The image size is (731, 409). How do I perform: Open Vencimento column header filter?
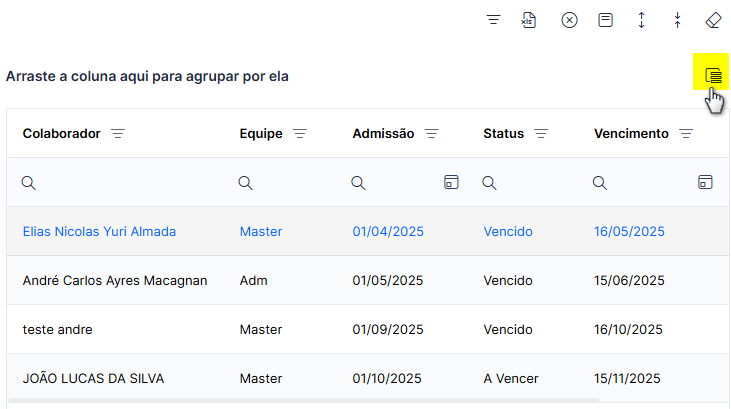686,134
